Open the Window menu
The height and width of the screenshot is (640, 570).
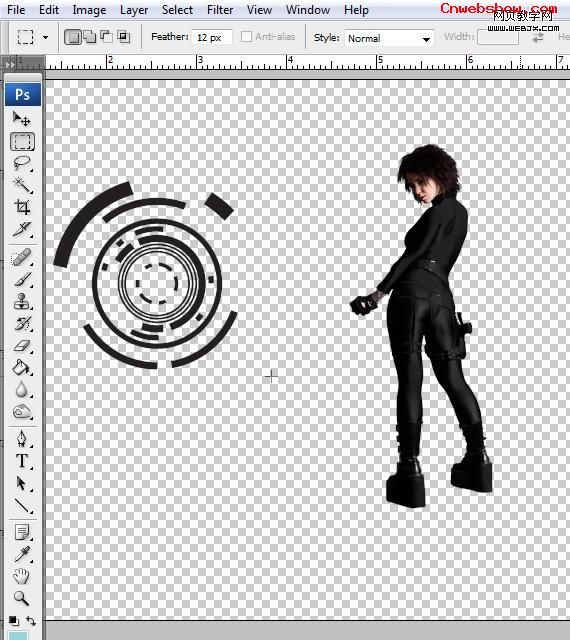[308, 10]
